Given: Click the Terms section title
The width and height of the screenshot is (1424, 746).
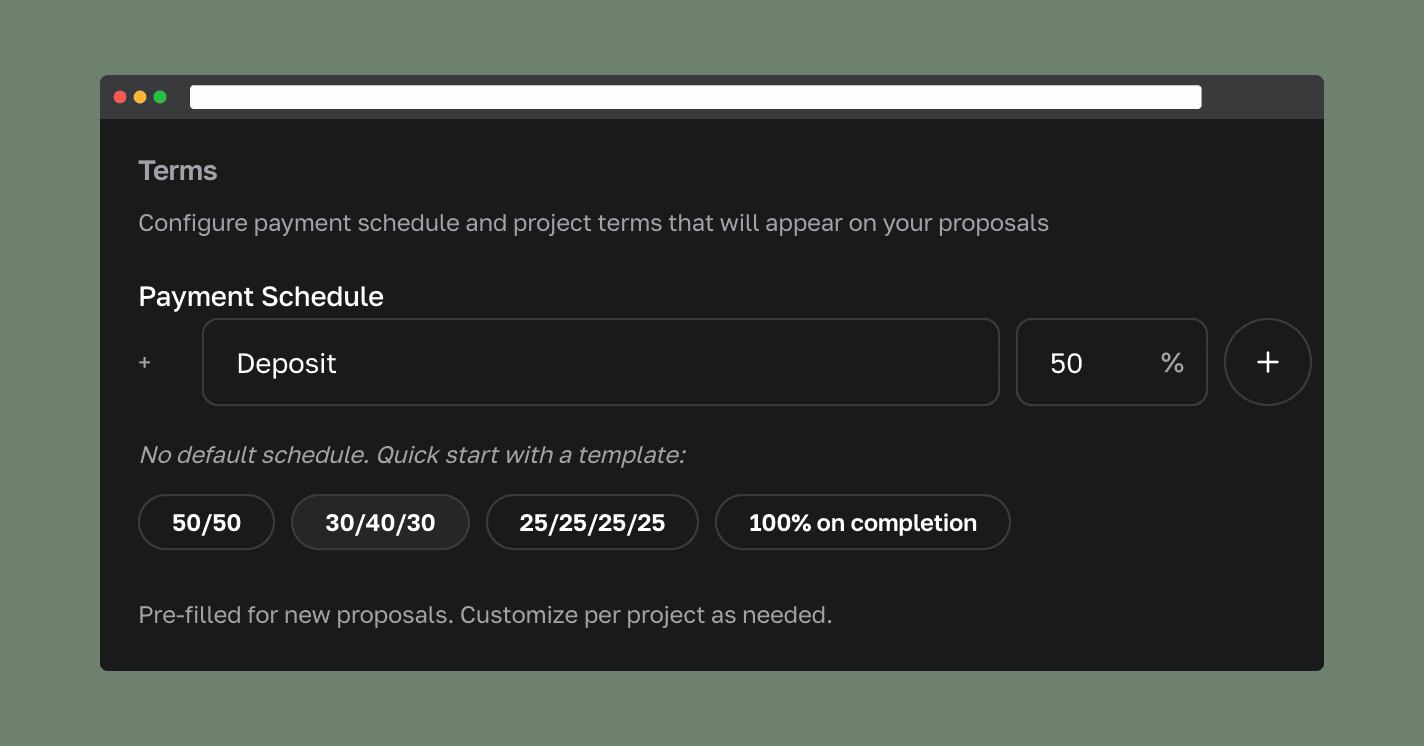Looking at the screenshot, I should point(178,171).
